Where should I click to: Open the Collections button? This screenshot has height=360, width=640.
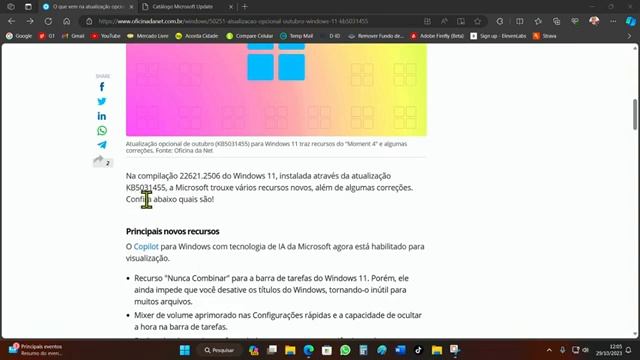pos(556,21)
